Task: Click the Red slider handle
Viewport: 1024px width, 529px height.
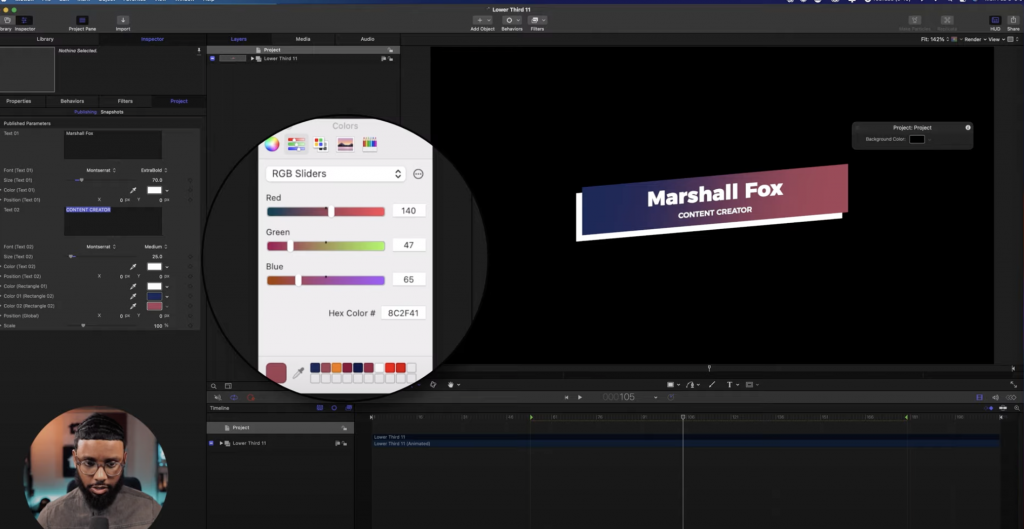Action: (x=331, y=211)
